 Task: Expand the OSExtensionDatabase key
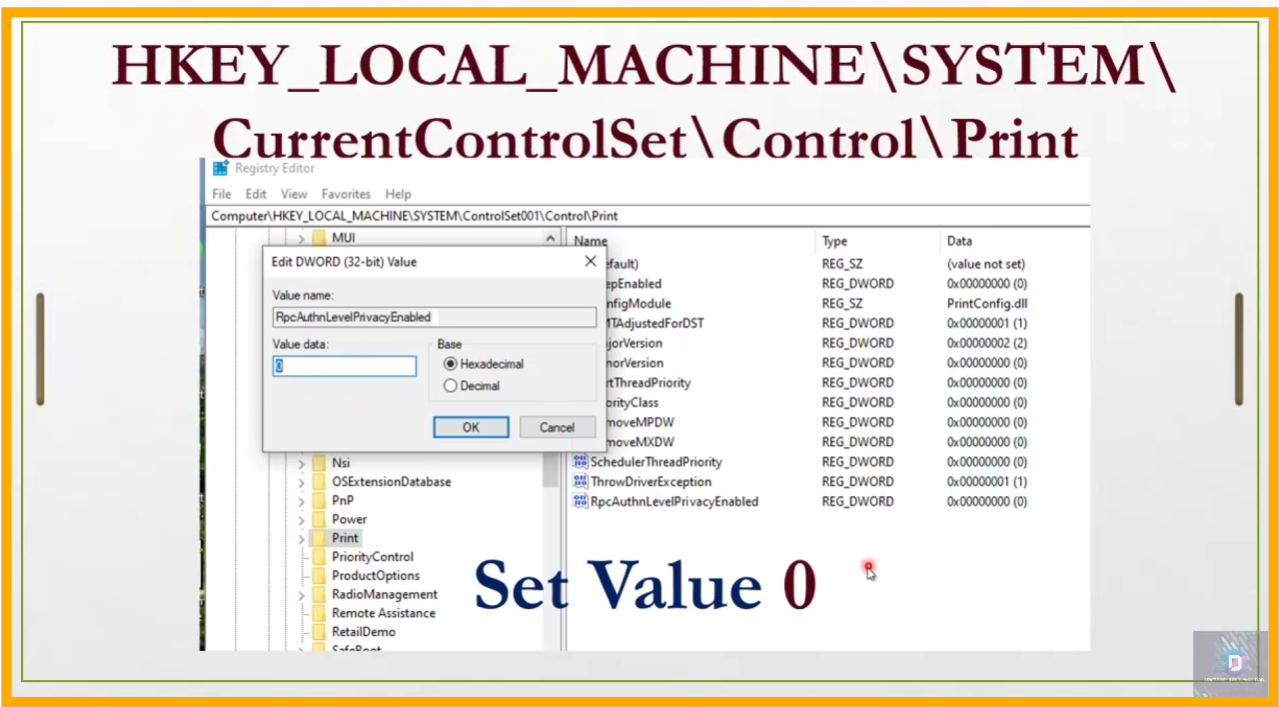(301, 482)
